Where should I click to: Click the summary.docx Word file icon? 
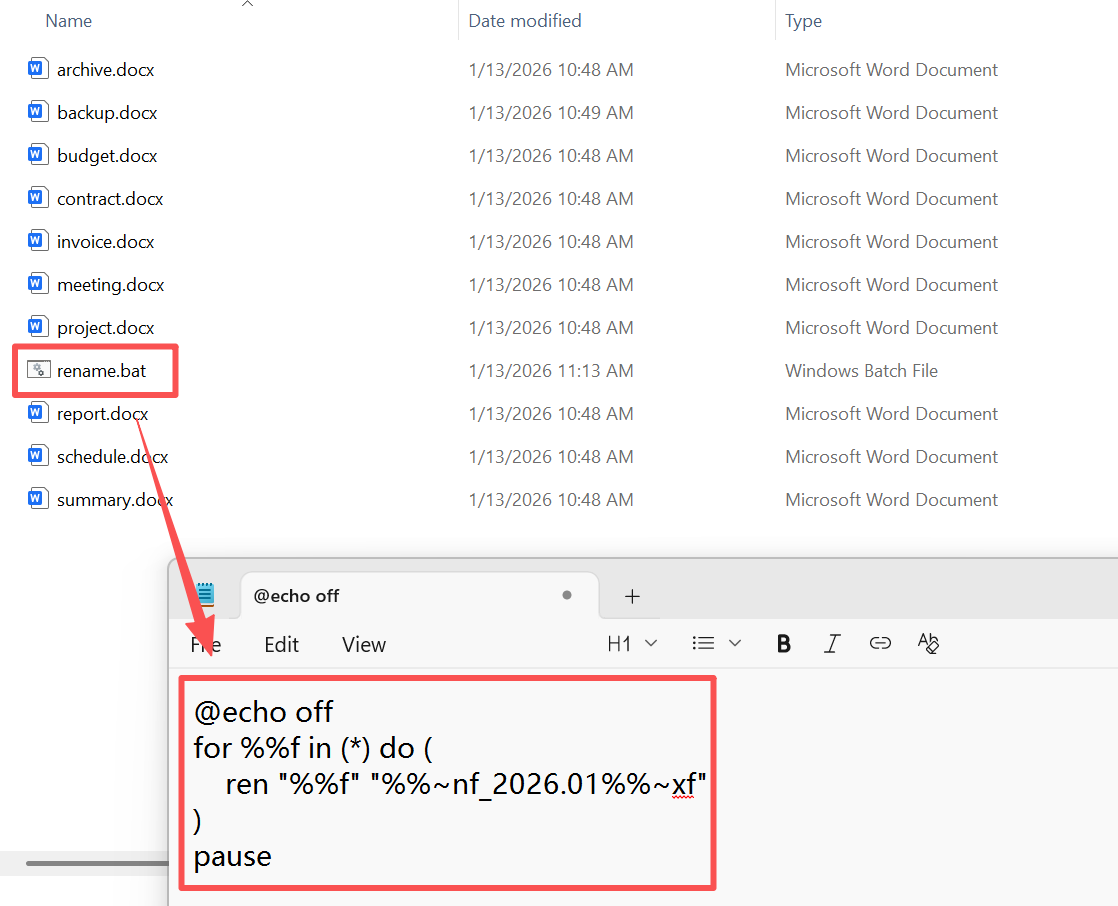point(38,500)
